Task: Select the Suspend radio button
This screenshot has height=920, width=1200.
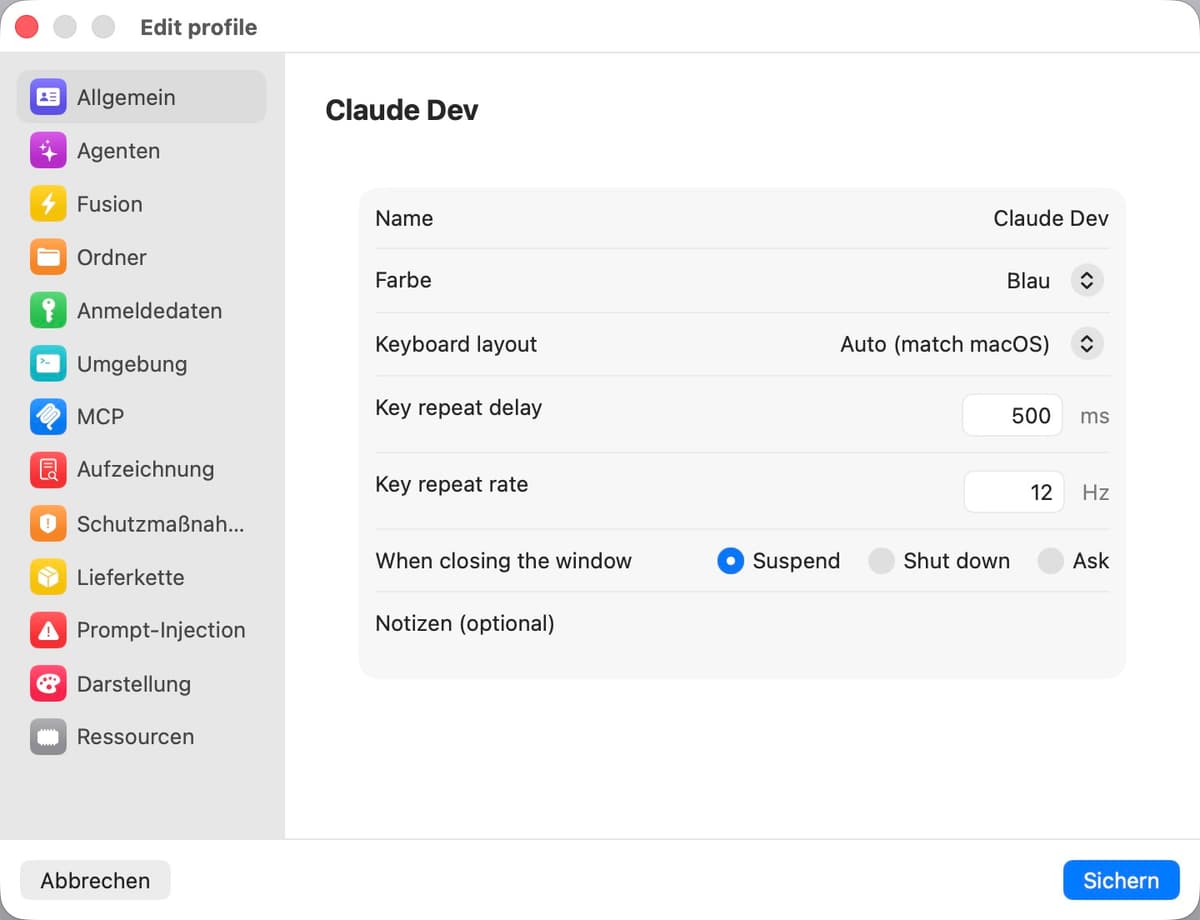Action: point(731,561)
